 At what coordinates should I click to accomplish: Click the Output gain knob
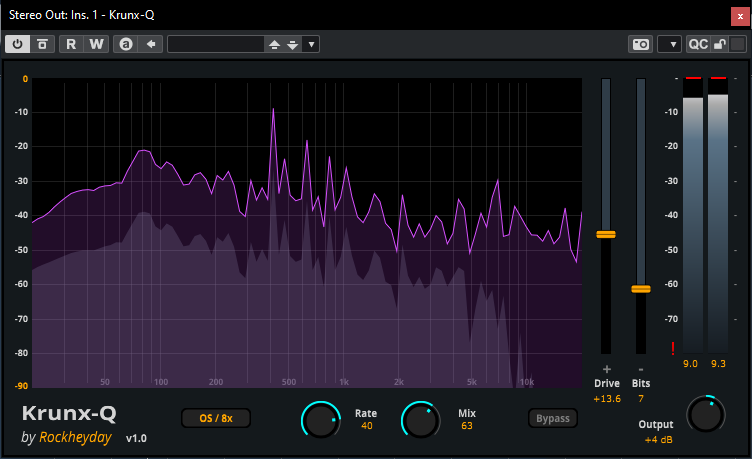[x=706, y=414]
